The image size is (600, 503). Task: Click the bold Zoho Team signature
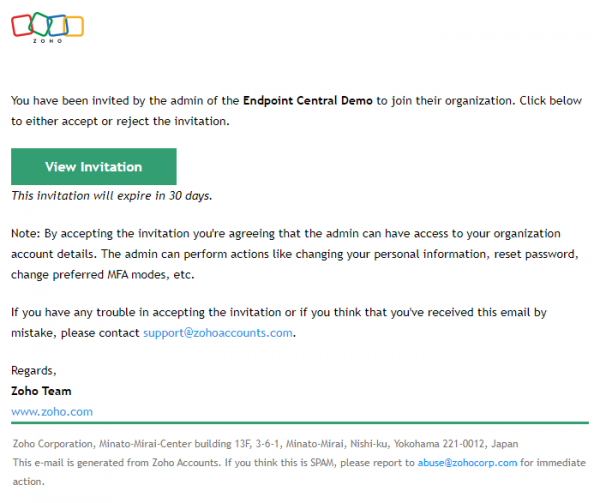(x=41, y=391)
